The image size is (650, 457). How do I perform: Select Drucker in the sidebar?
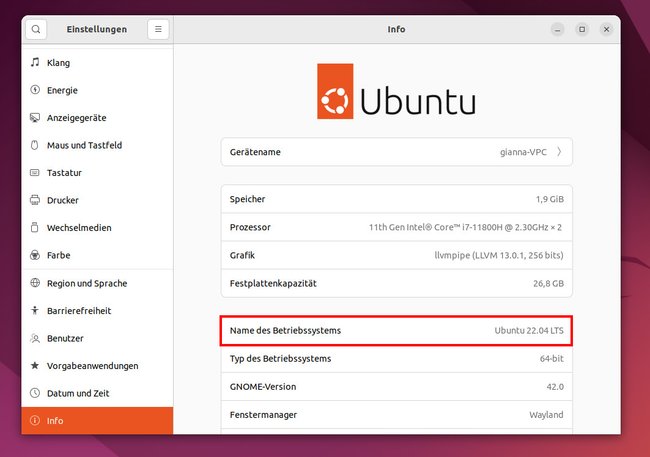coord(97,200)
